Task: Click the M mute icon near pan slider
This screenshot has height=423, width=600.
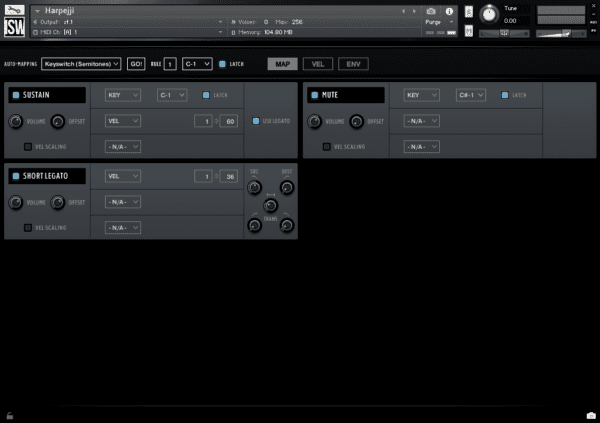Action: (x=469, y=31)
